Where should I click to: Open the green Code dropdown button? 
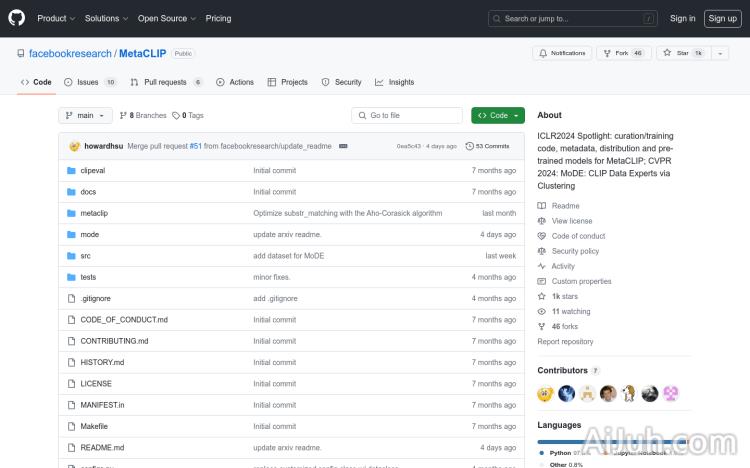pyautogui.click(x=497, y=115)
